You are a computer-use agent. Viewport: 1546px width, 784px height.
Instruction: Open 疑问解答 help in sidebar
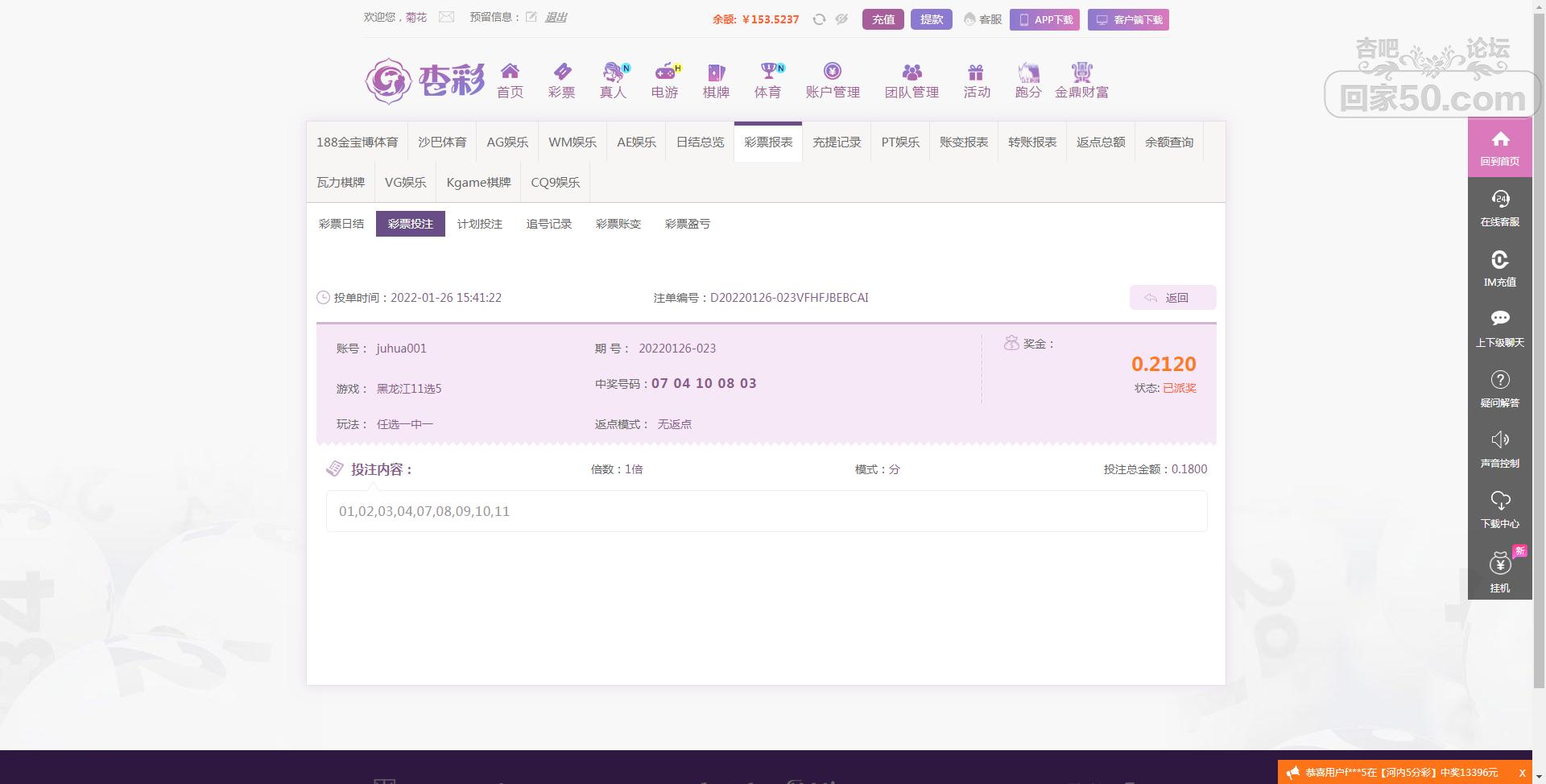click(x=1499, y=389)
